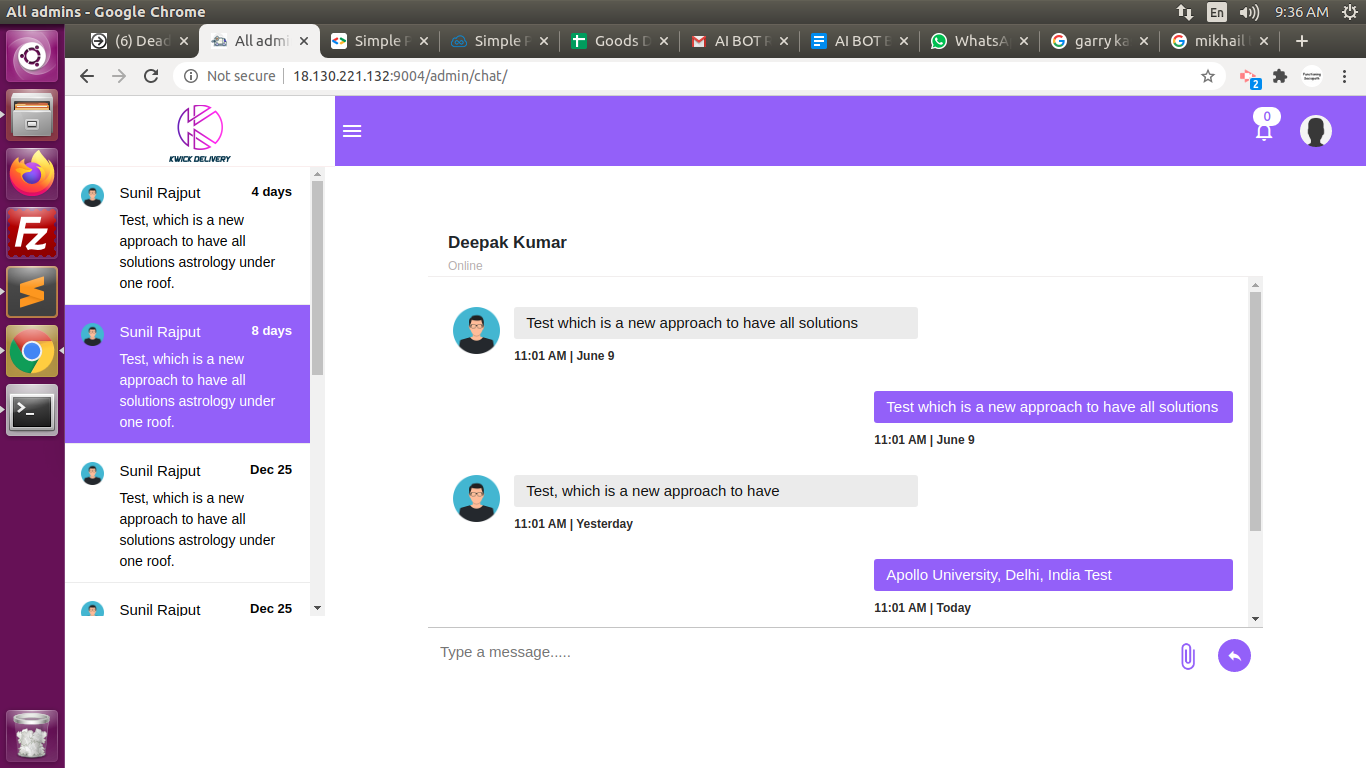The height and width of the screenshot is (768, 1366).
Task: Bookmark this page with star icon
Action: tap(1208, 76)
